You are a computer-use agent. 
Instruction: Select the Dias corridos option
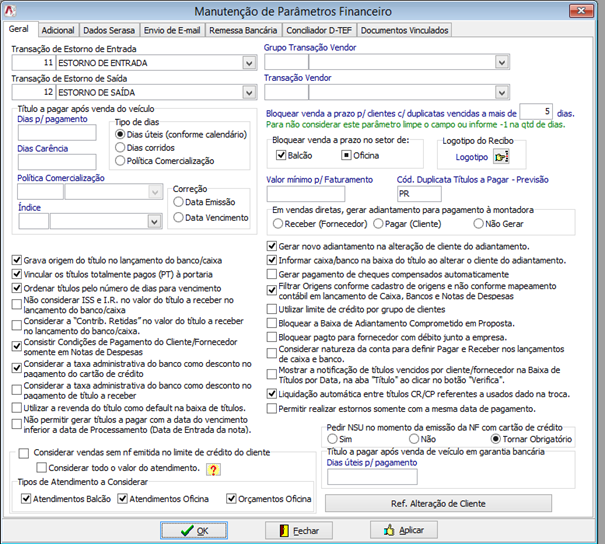pyautogui.click(x=120, y=147)
